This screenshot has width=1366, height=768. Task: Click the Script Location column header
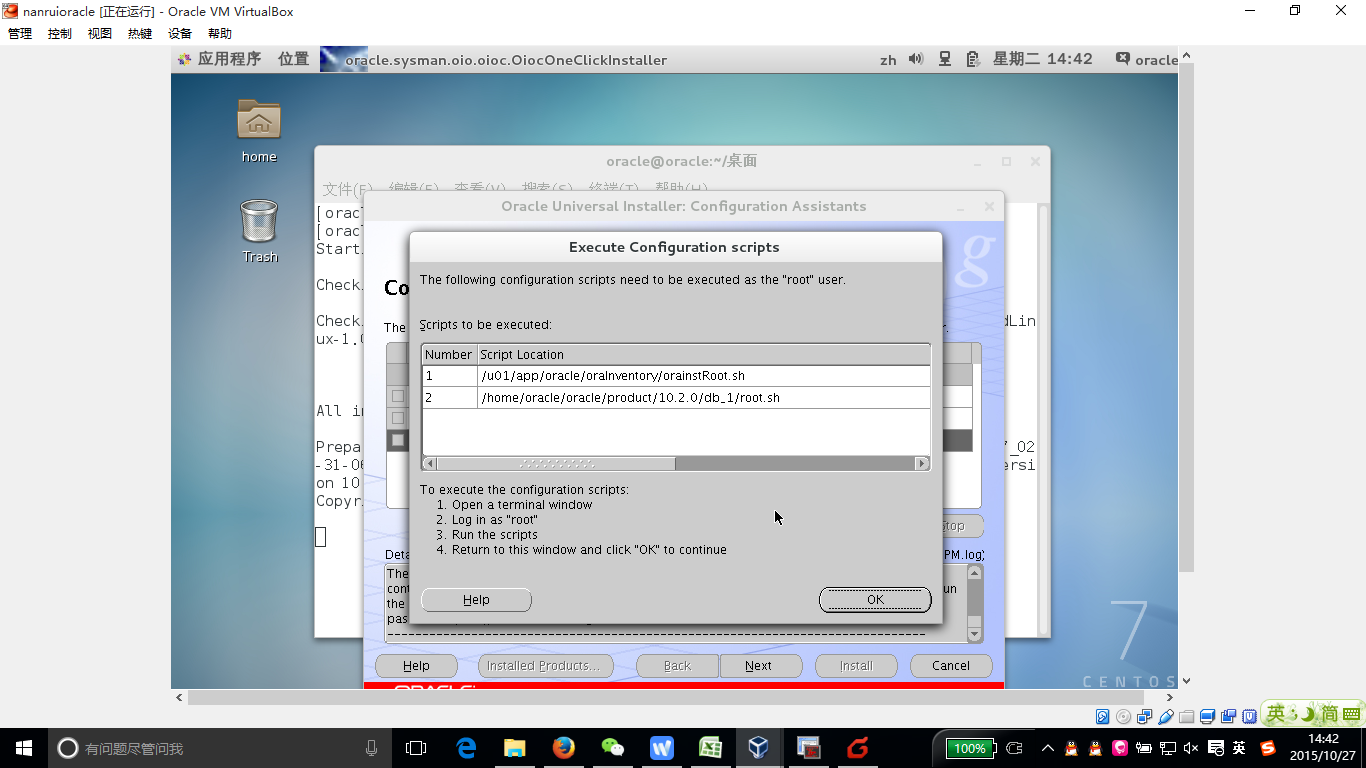704,355
